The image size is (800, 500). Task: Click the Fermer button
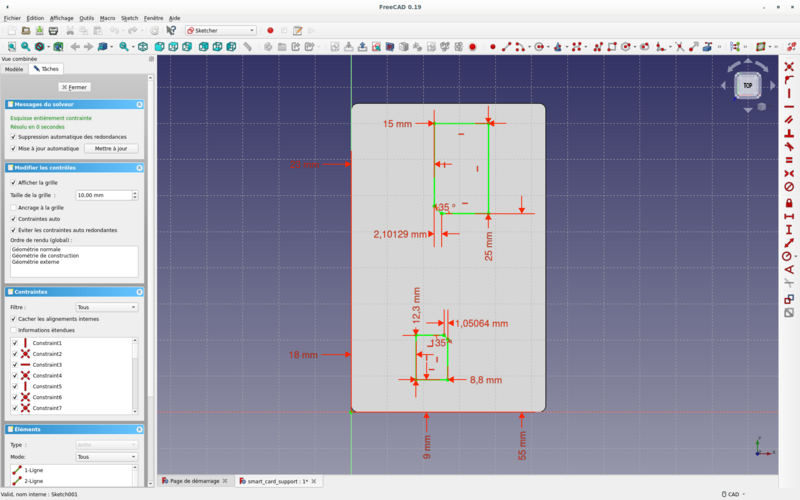click(x=74, y=87)
